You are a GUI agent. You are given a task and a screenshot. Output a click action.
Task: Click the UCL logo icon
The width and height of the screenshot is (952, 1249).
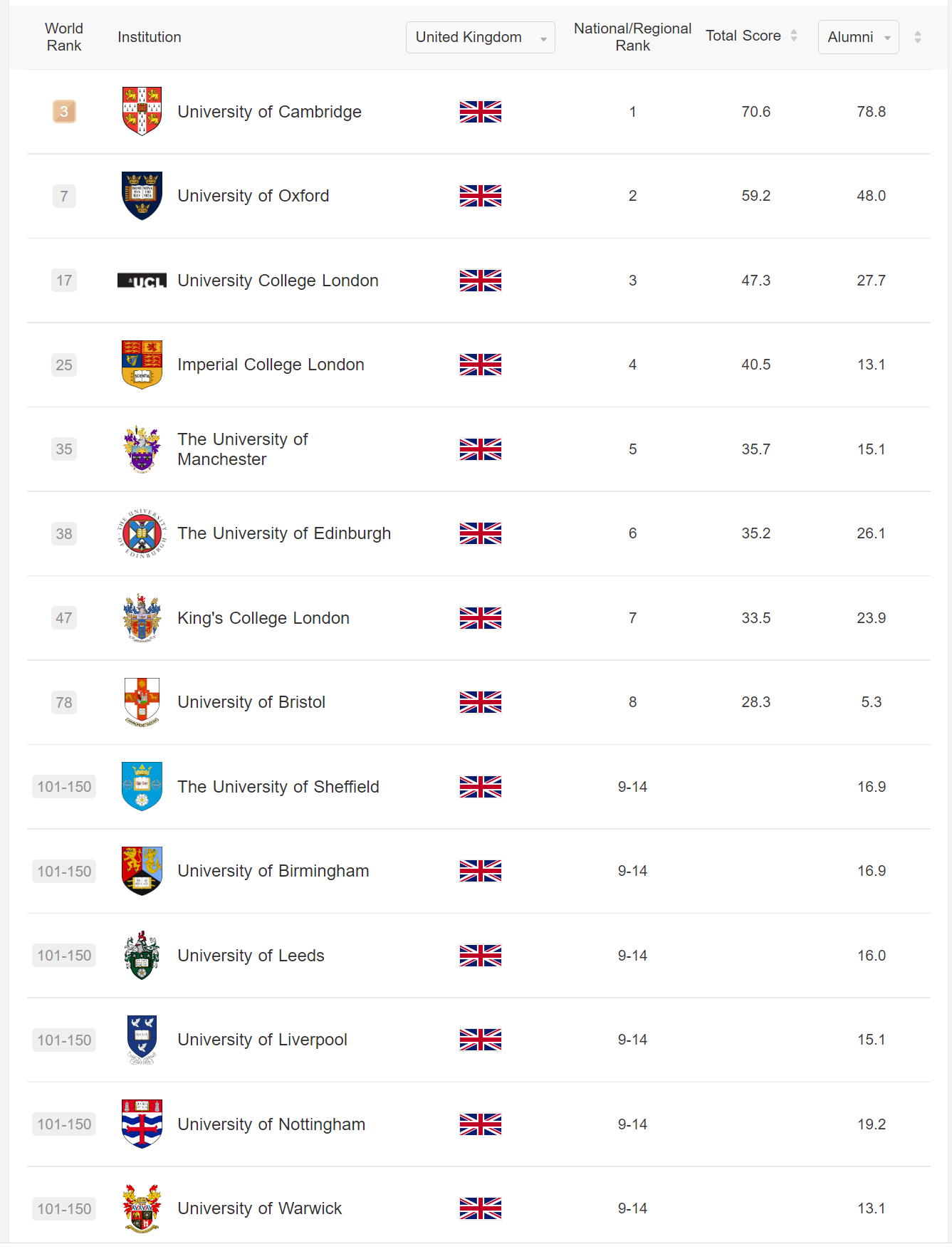(142, 281)
